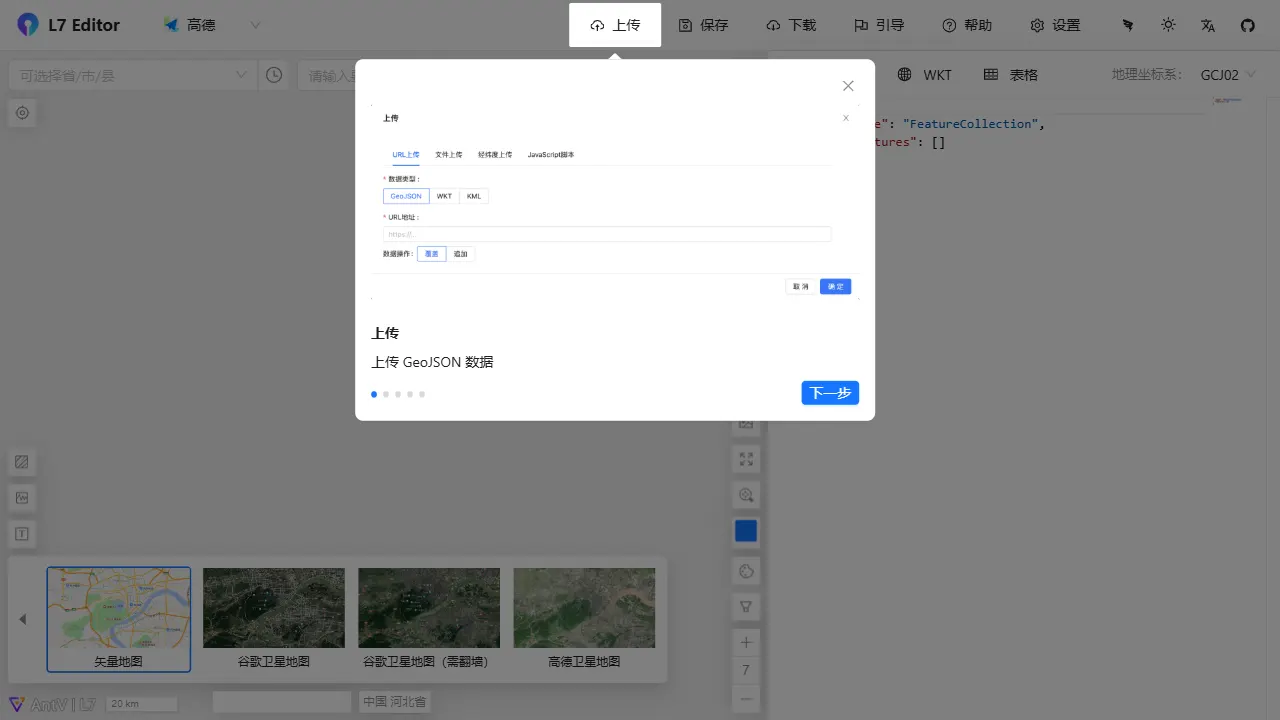The height and width of the screenshot is (720, 1280).
Task: Open the filter funnel icon
Action: (746, 607)
